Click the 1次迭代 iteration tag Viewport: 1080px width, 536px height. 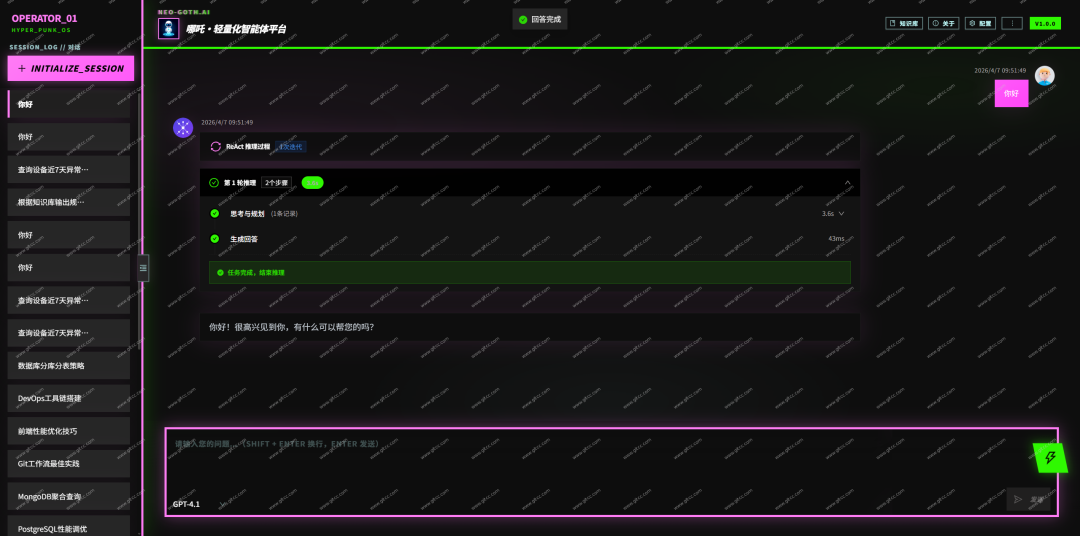(291, 147)
